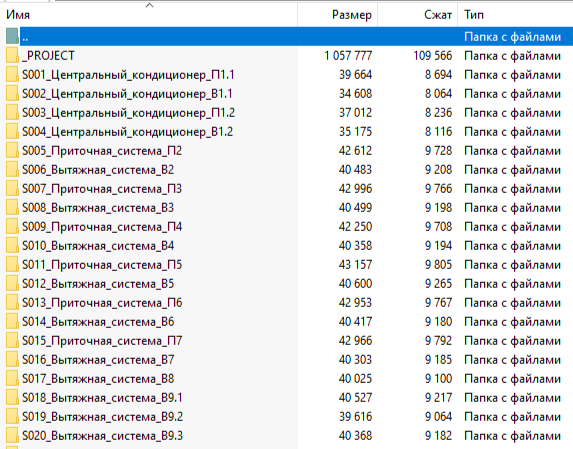573x449 pixels.
Task: Click folder icon of S011_Приточная_система_П5
Action: [12, 265]
